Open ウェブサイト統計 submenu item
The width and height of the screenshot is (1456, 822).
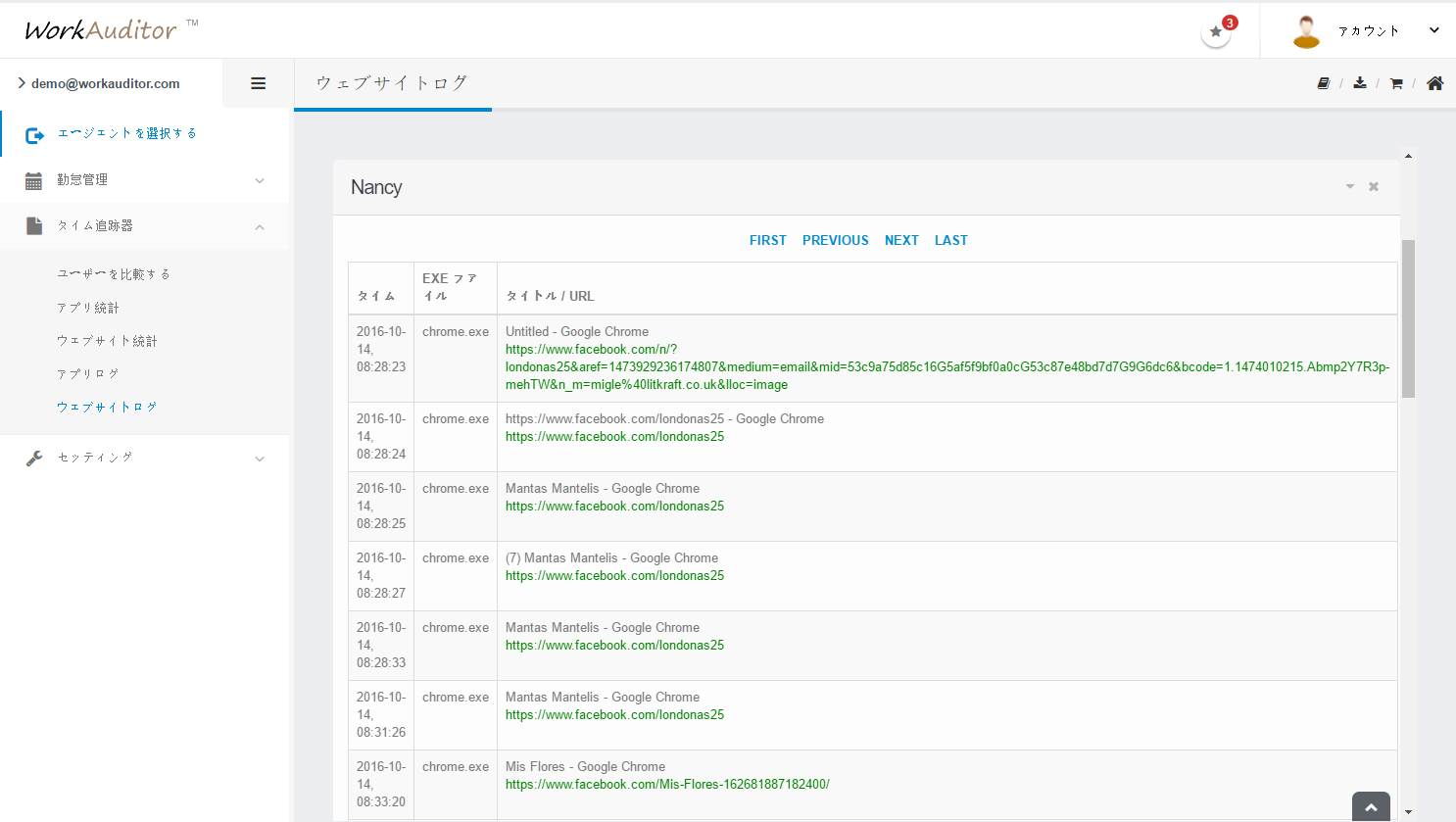(107, 341)
